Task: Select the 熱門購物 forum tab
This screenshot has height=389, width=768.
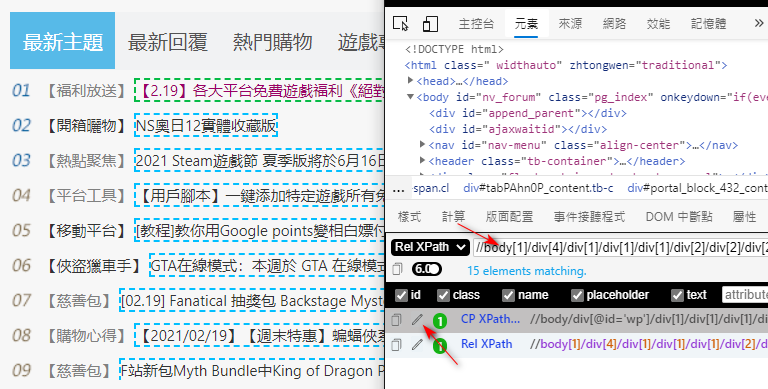Action: click(x=272, y=42)
